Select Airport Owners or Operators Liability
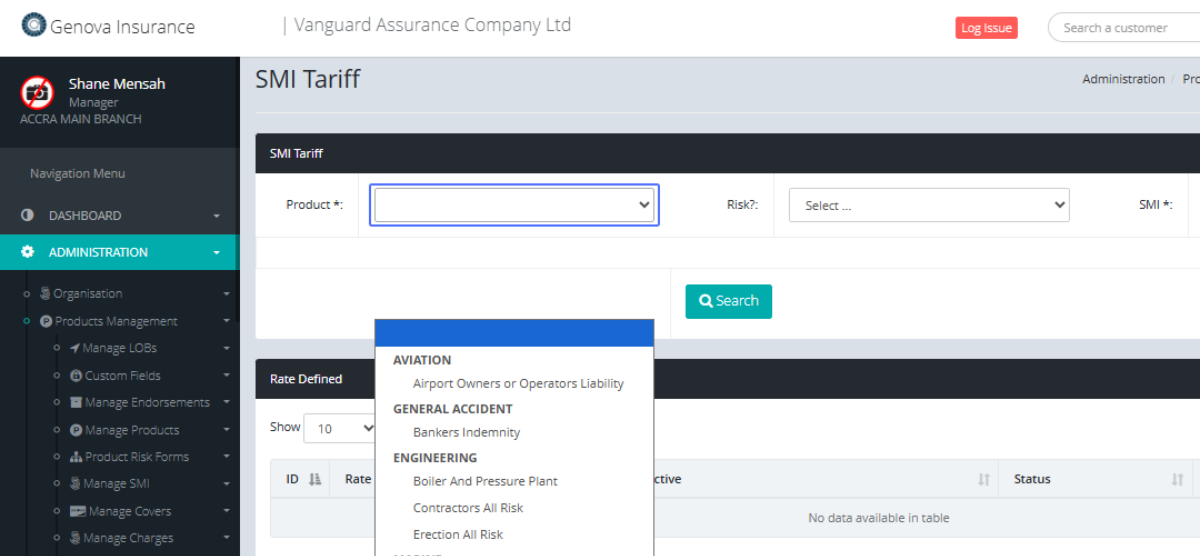Image resolution: width=1200 pixels, height=556 pixels. [x=518, y=384]
